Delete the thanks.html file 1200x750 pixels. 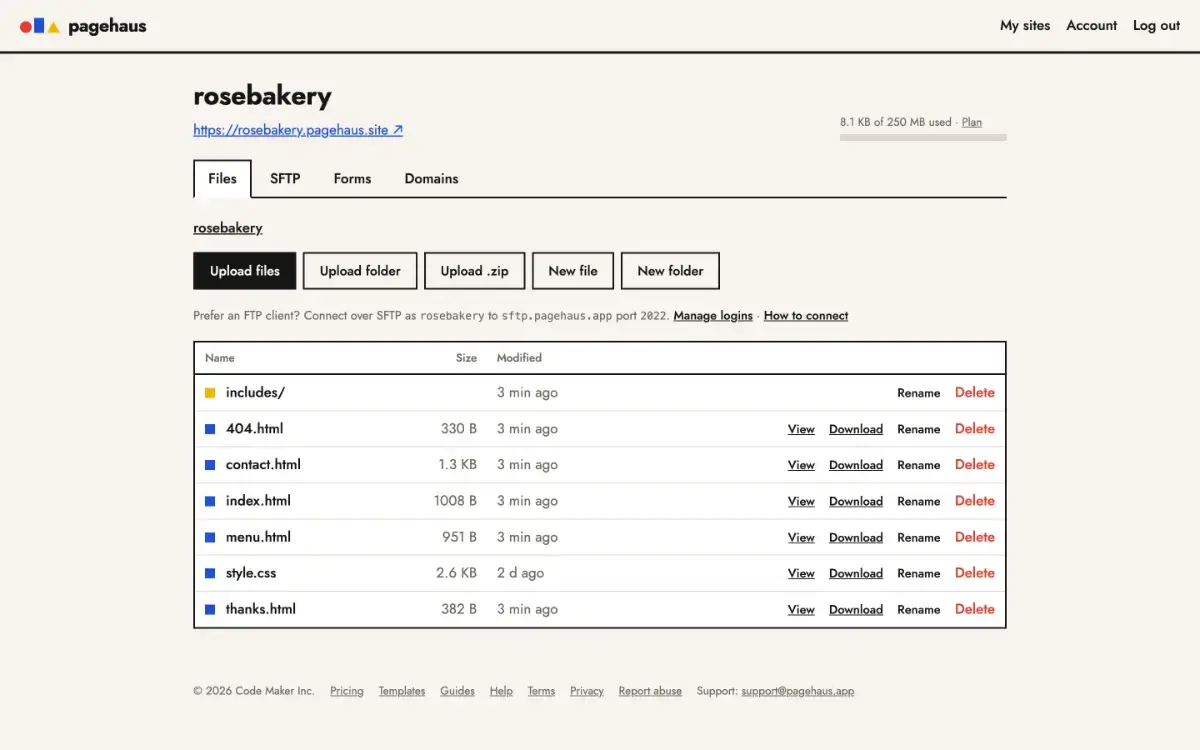coord(975,609)
